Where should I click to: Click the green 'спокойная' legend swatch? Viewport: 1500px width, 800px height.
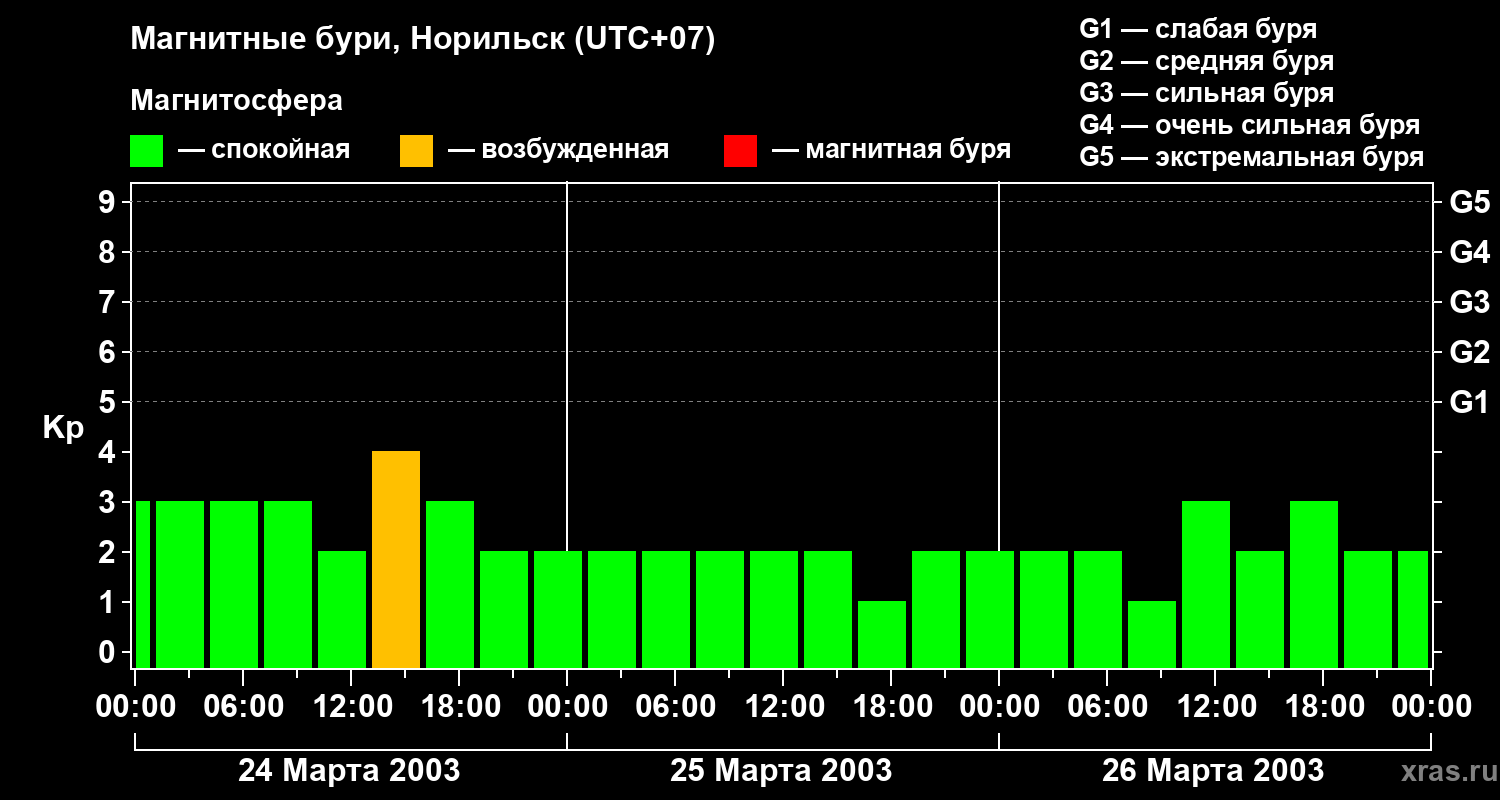[146, 151]
